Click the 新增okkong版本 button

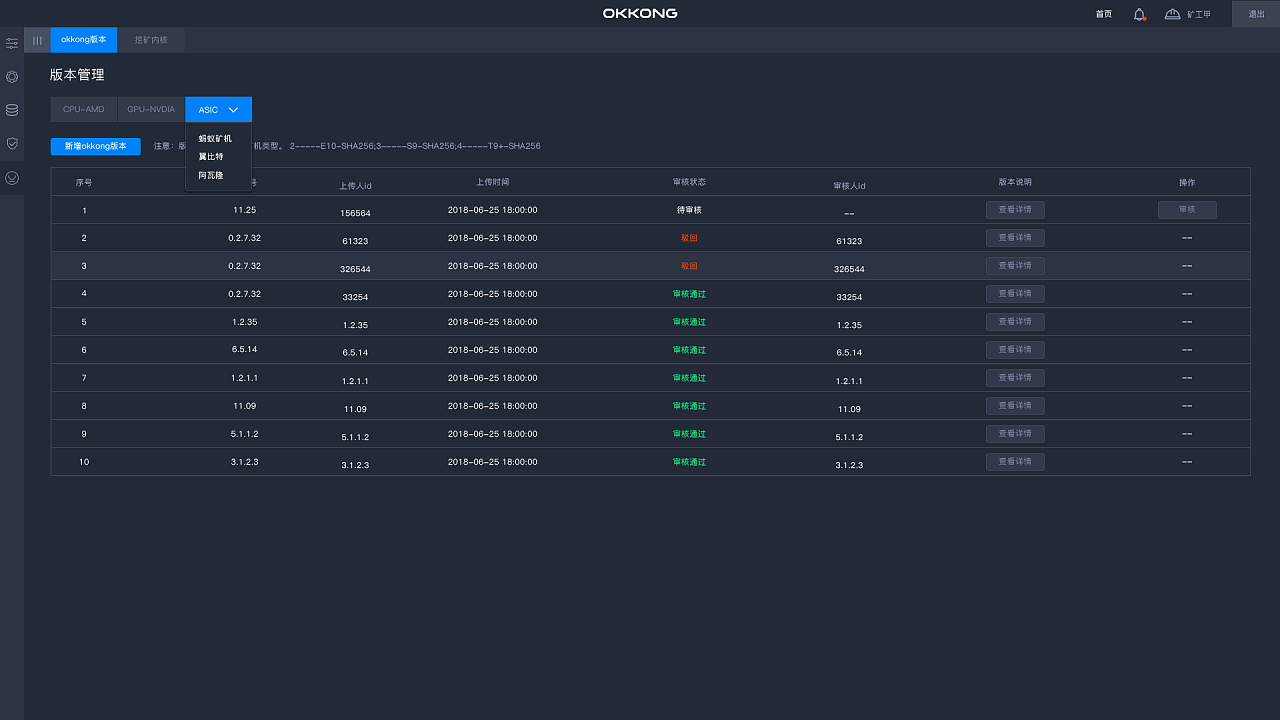click(x=96, y=146)
